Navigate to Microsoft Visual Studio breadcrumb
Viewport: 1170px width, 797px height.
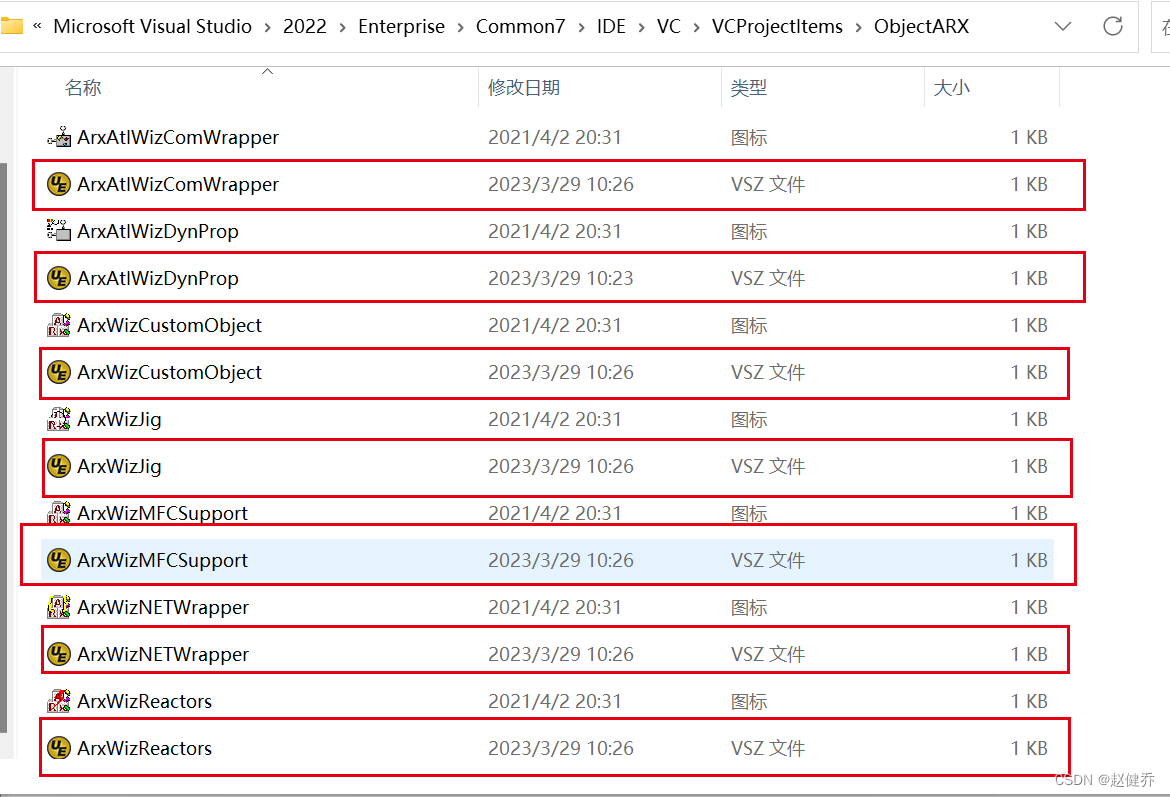152,26
